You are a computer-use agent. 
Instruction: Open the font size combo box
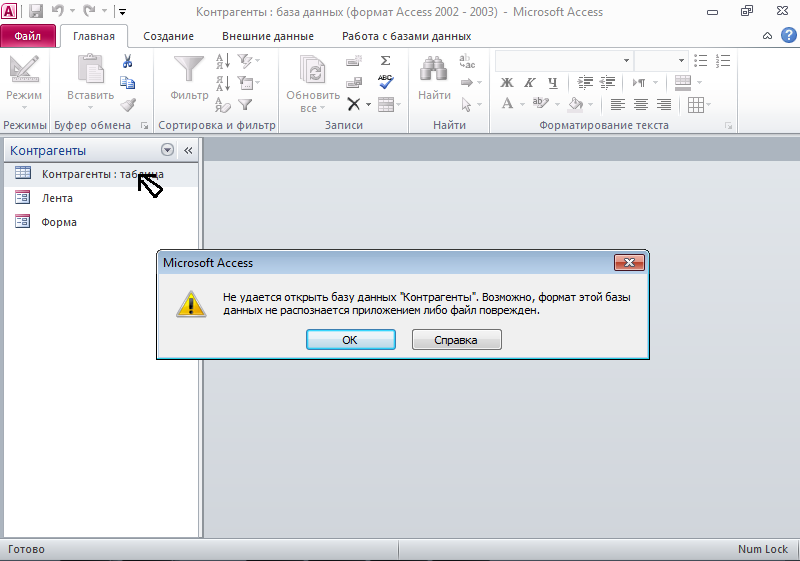click(661, 61)
